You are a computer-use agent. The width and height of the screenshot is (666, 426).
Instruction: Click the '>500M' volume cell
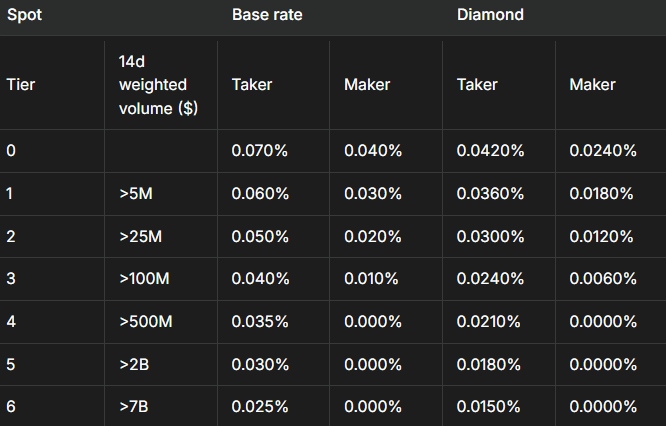coord(146,322)
